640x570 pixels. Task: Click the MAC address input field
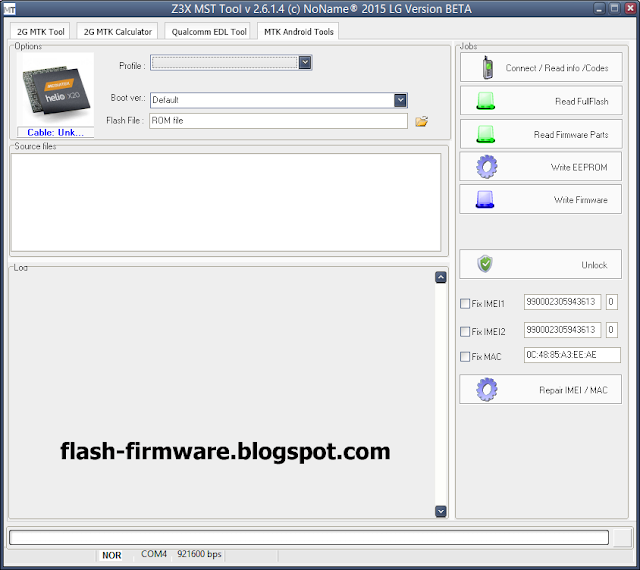pos(572,355)
